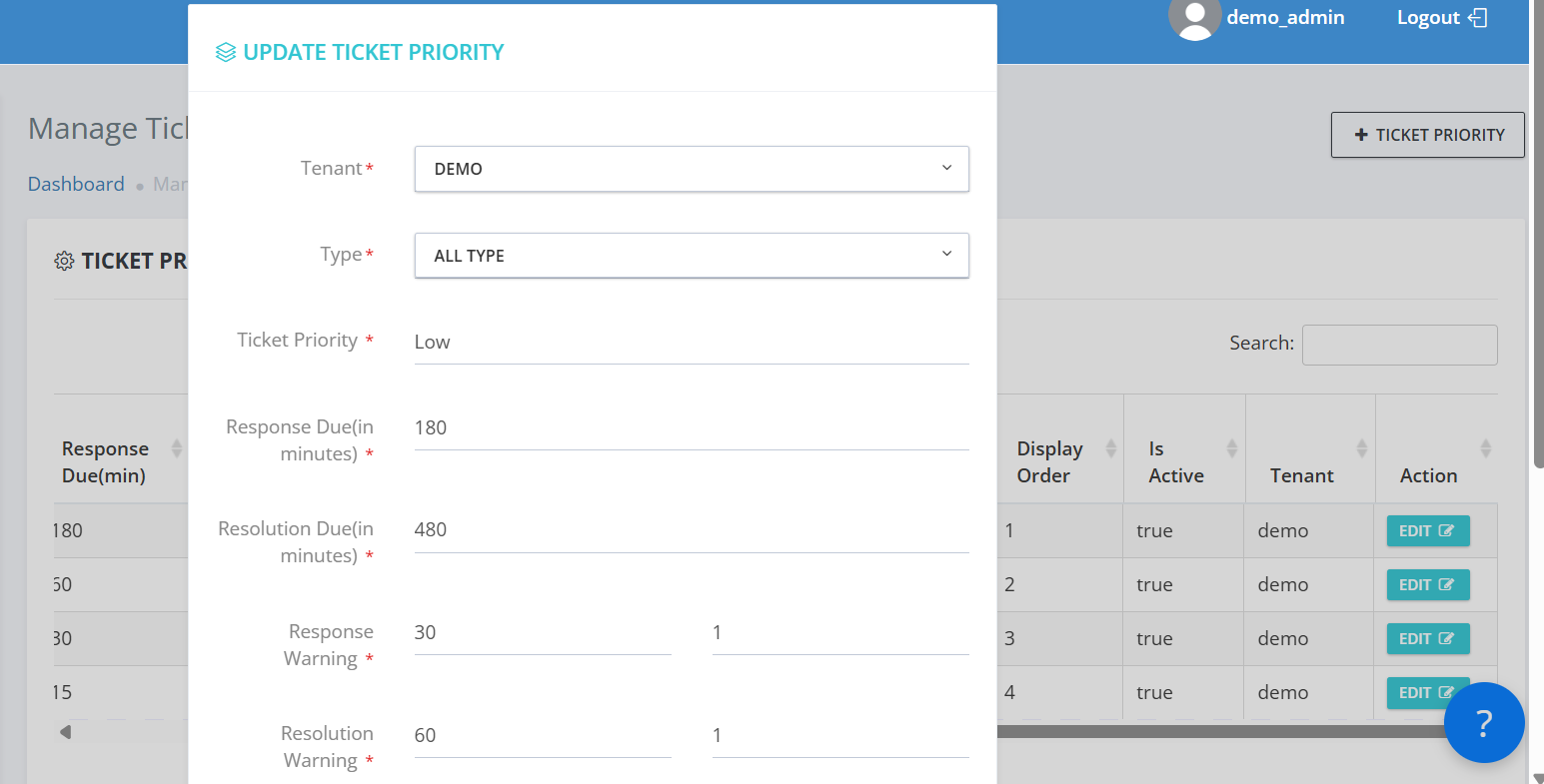The width and height of the screenshot is (1544, 784).
Task: Open the blue help question mark bubble
Action: click(x=1484, y=722)
